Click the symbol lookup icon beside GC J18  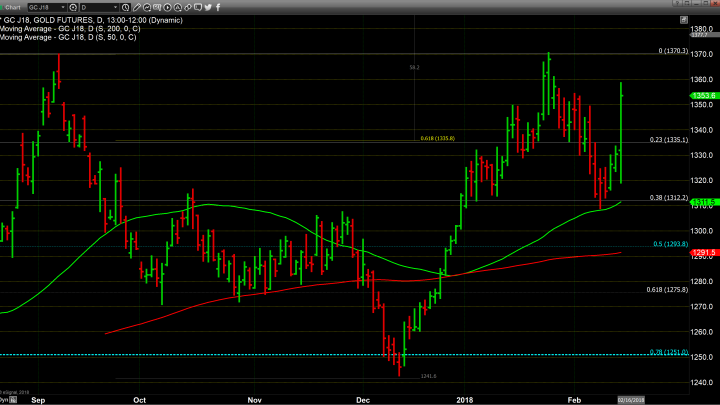tap(73, 8)
